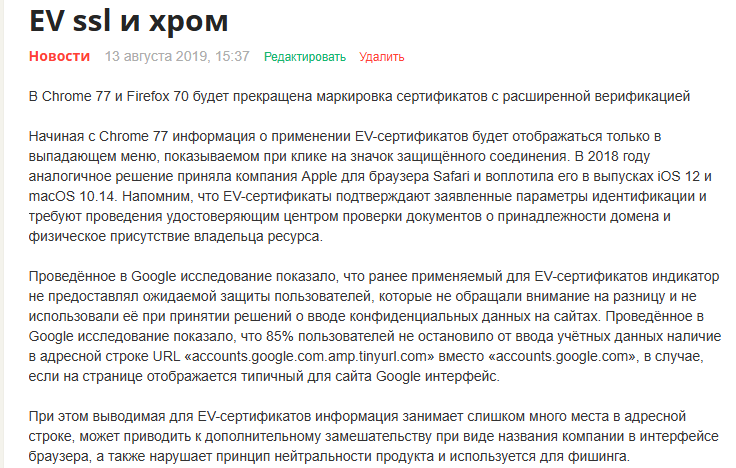The width and height of the screenshot is (736, 468).
Task: Click the red Удалить link
Action: [381, 57]
